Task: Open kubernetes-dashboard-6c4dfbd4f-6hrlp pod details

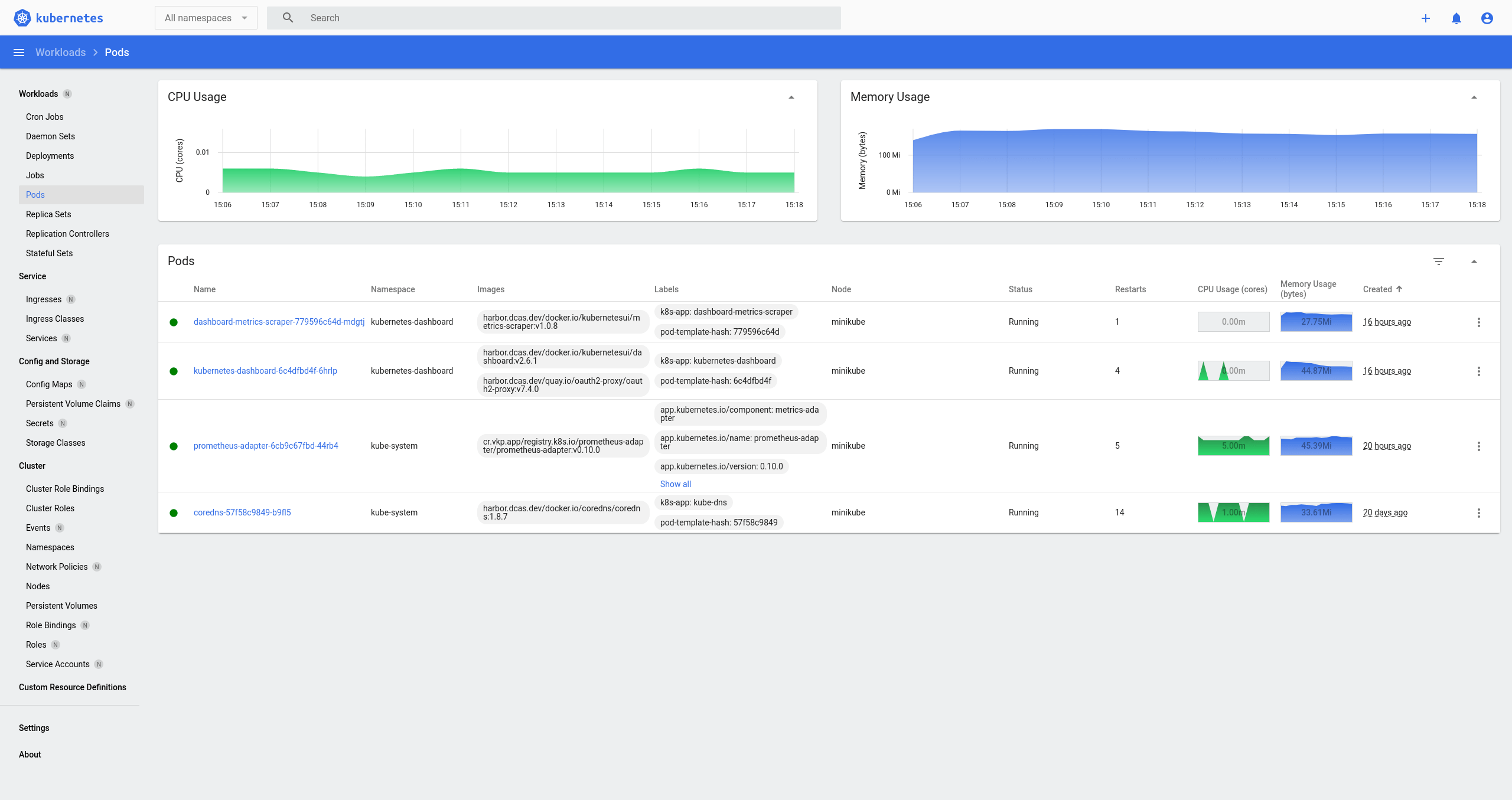Action: coord(265,371)
